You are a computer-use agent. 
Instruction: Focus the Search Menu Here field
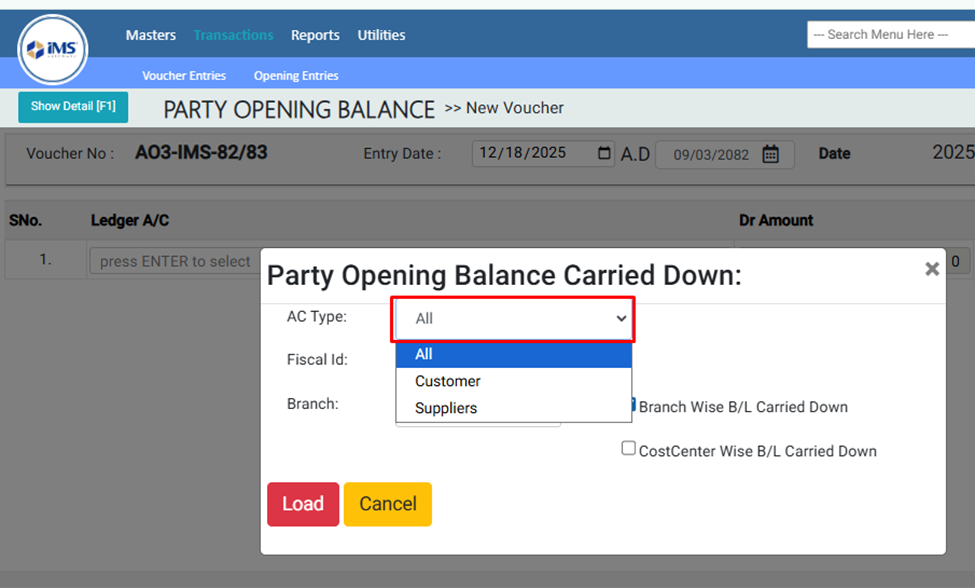[x=890, y=35]
